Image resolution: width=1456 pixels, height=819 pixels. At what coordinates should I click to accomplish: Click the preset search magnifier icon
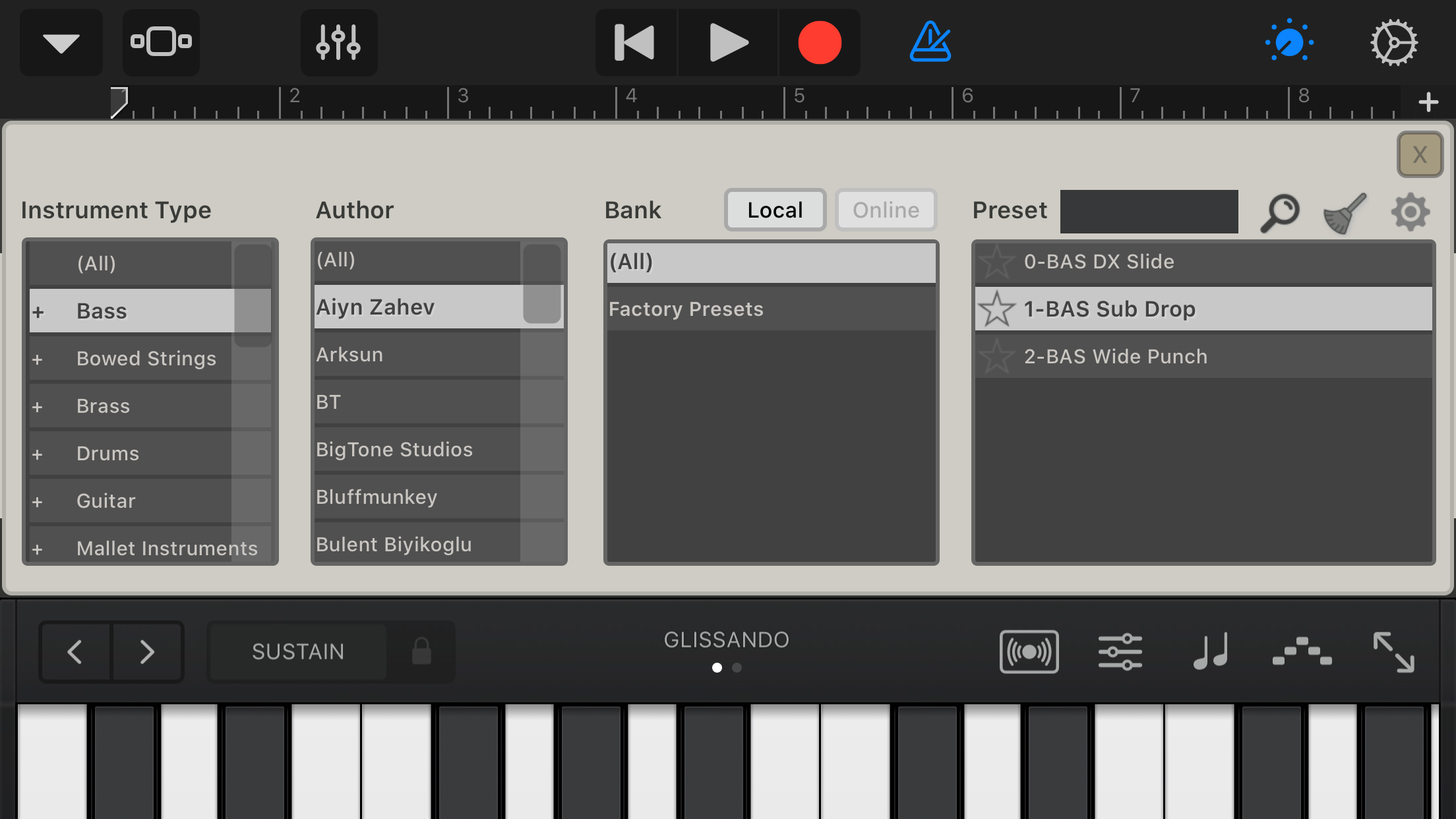[1279, 212]
